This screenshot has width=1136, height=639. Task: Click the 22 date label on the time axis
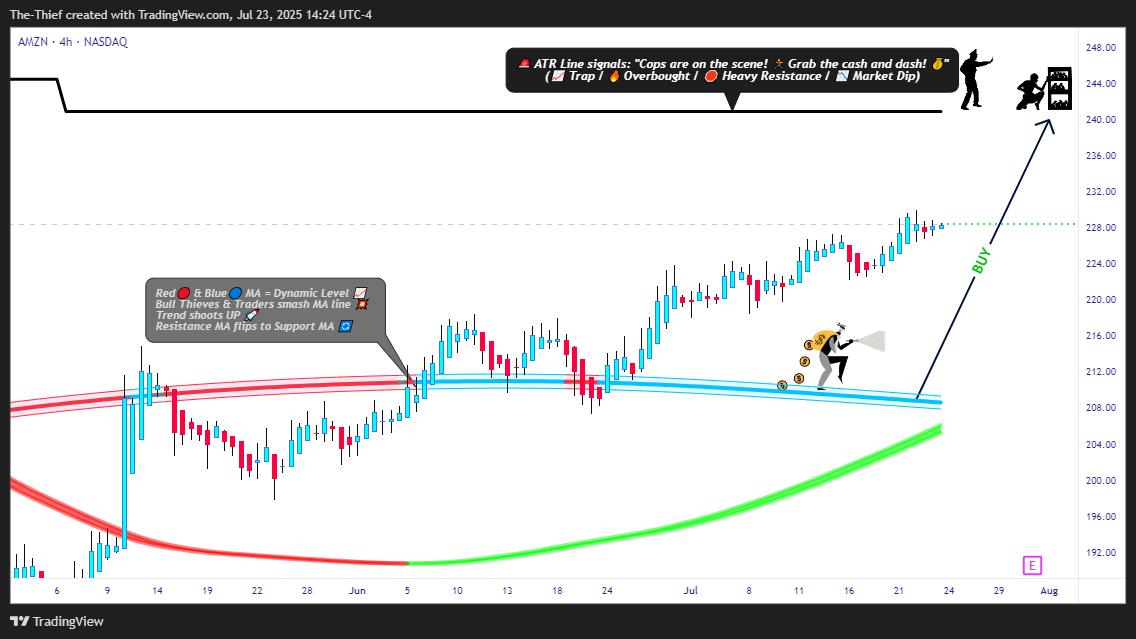point(257,590)
